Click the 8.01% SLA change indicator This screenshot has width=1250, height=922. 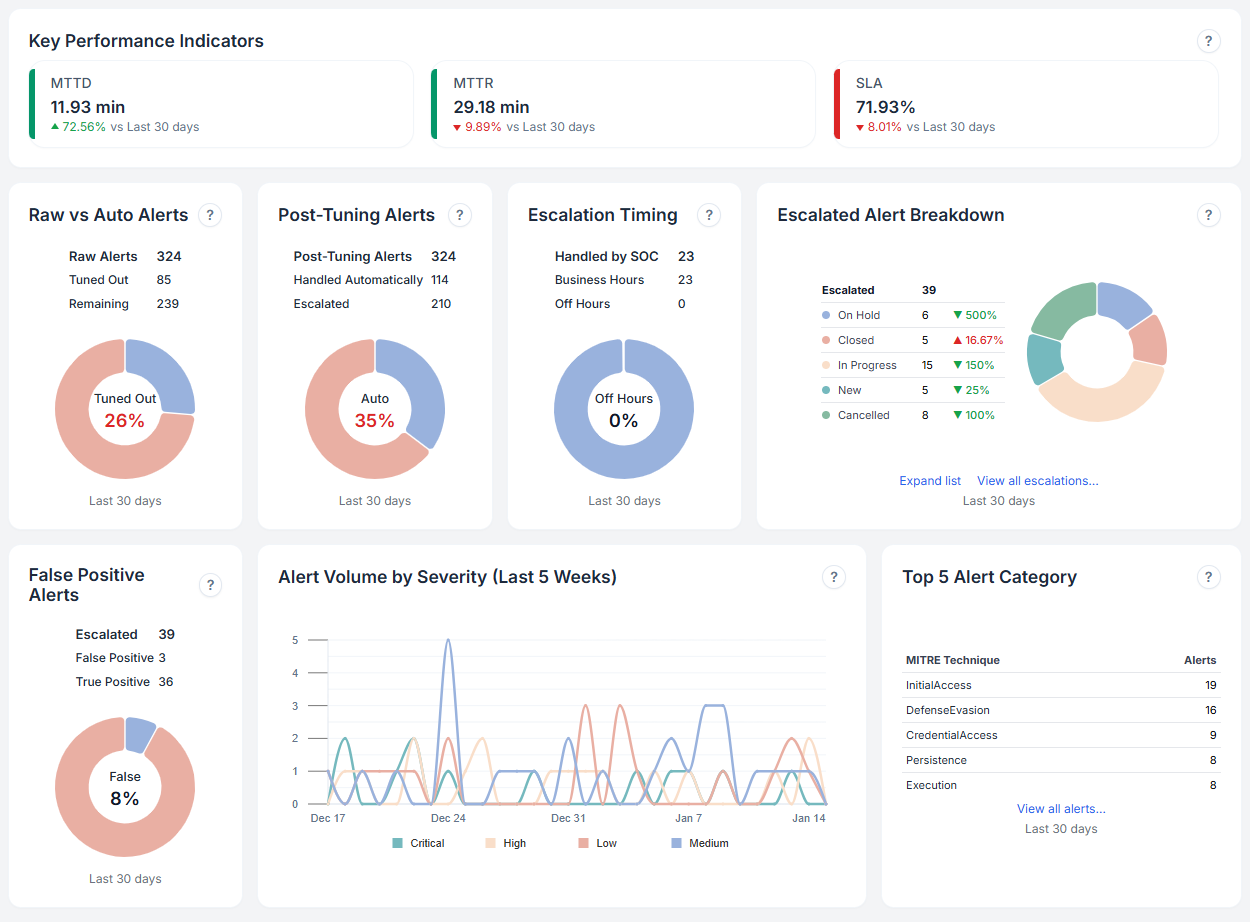(878, 127)
